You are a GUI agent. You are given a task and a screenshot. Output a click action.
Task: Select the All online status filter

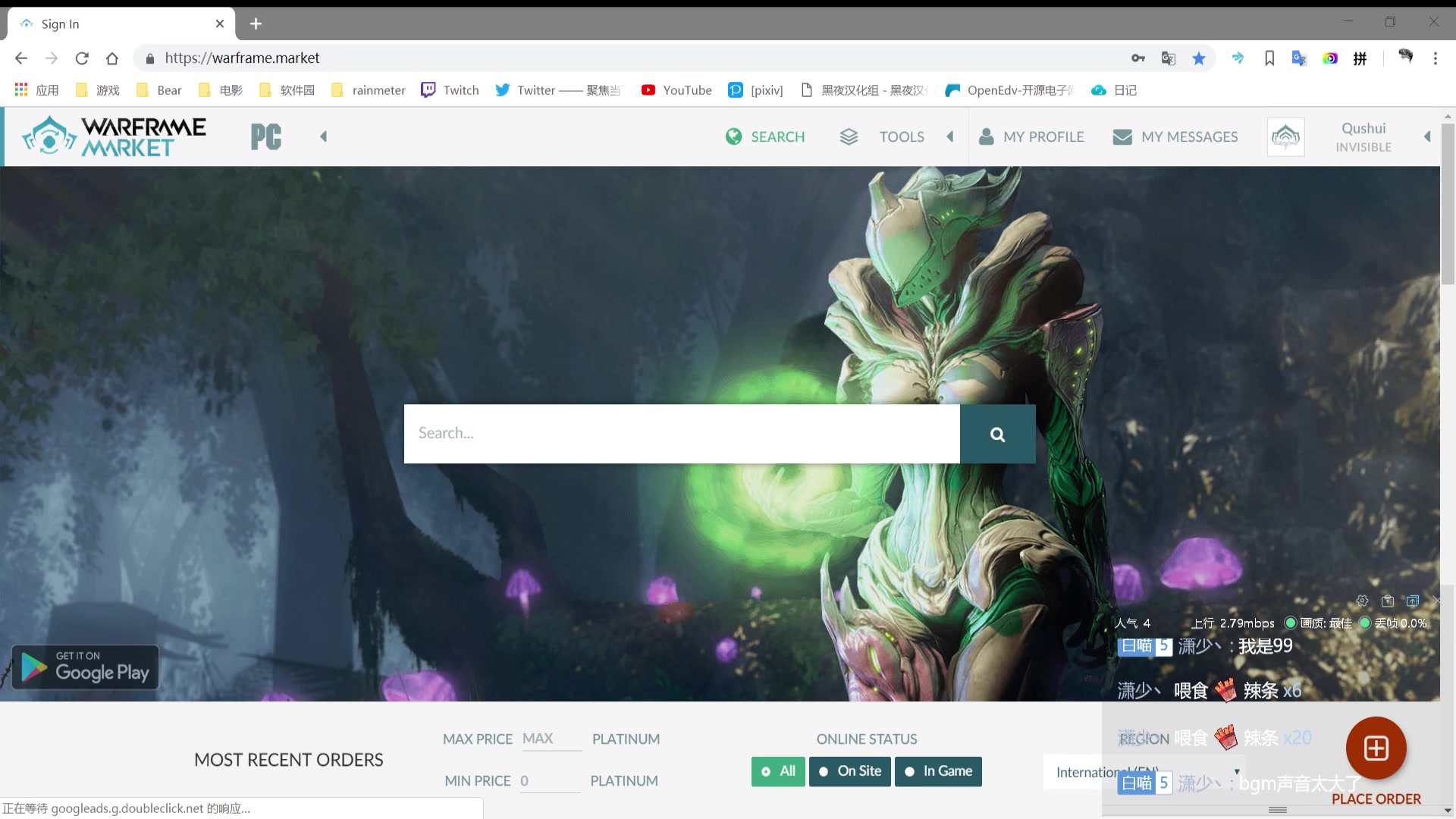point(778,771)
